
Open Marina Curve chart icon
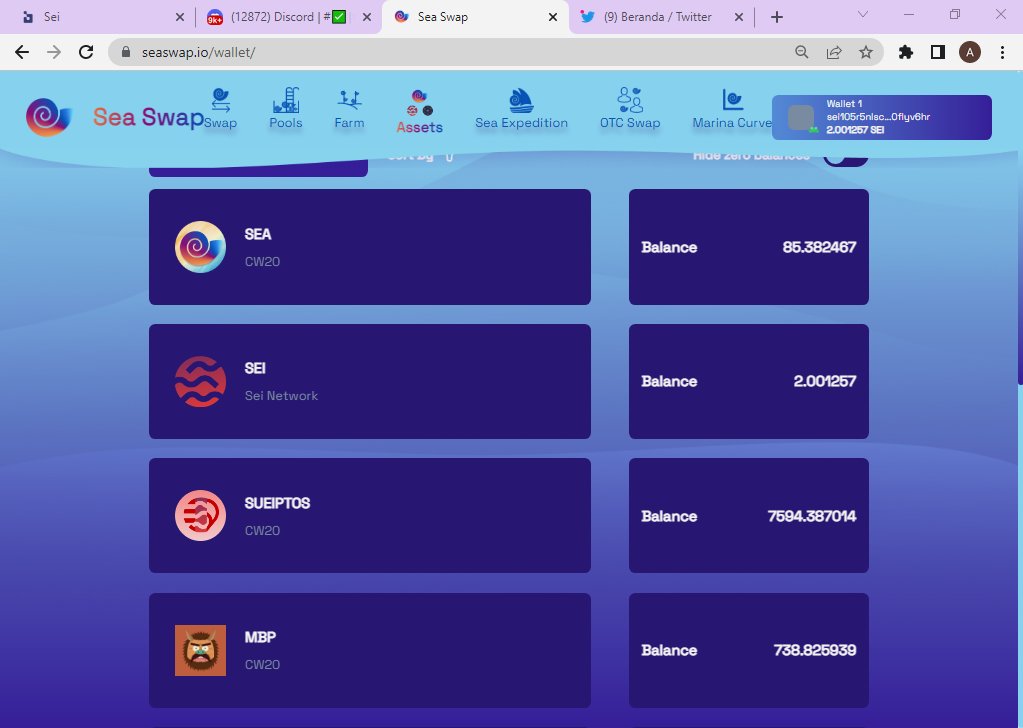(733, 100)
